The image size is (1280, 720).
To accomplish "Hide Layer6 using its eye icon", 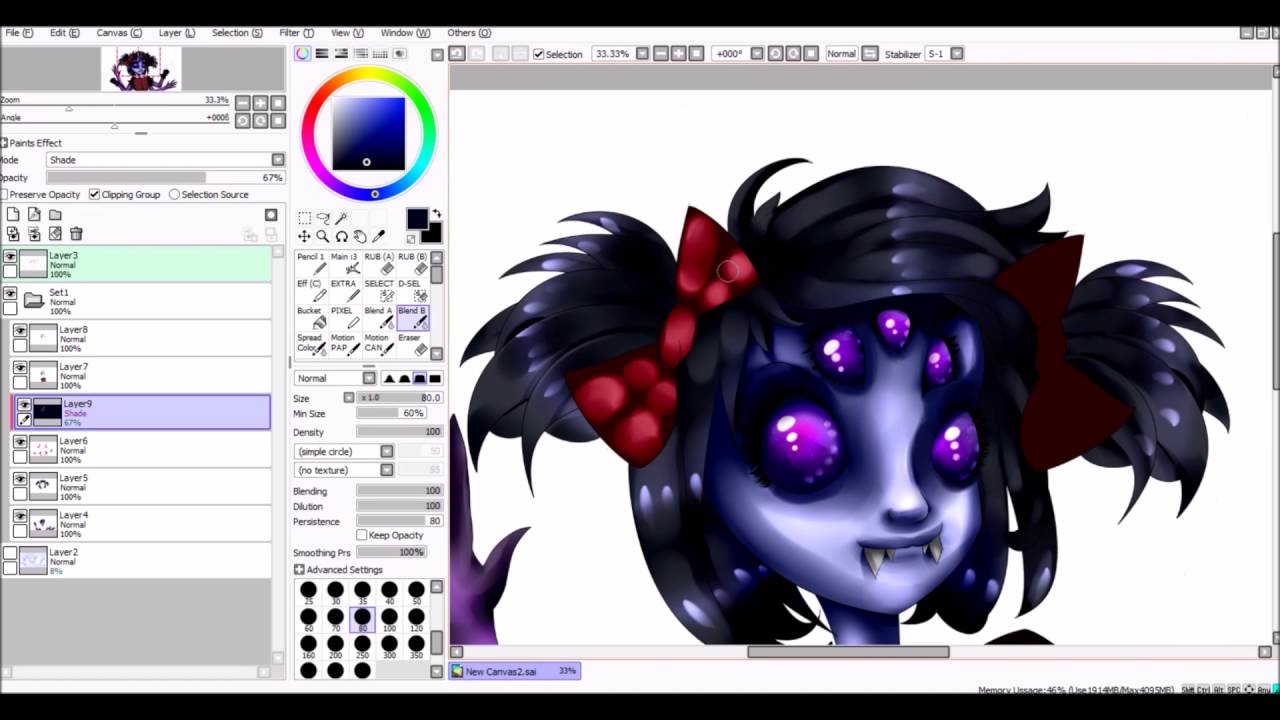I will (20, 441).
